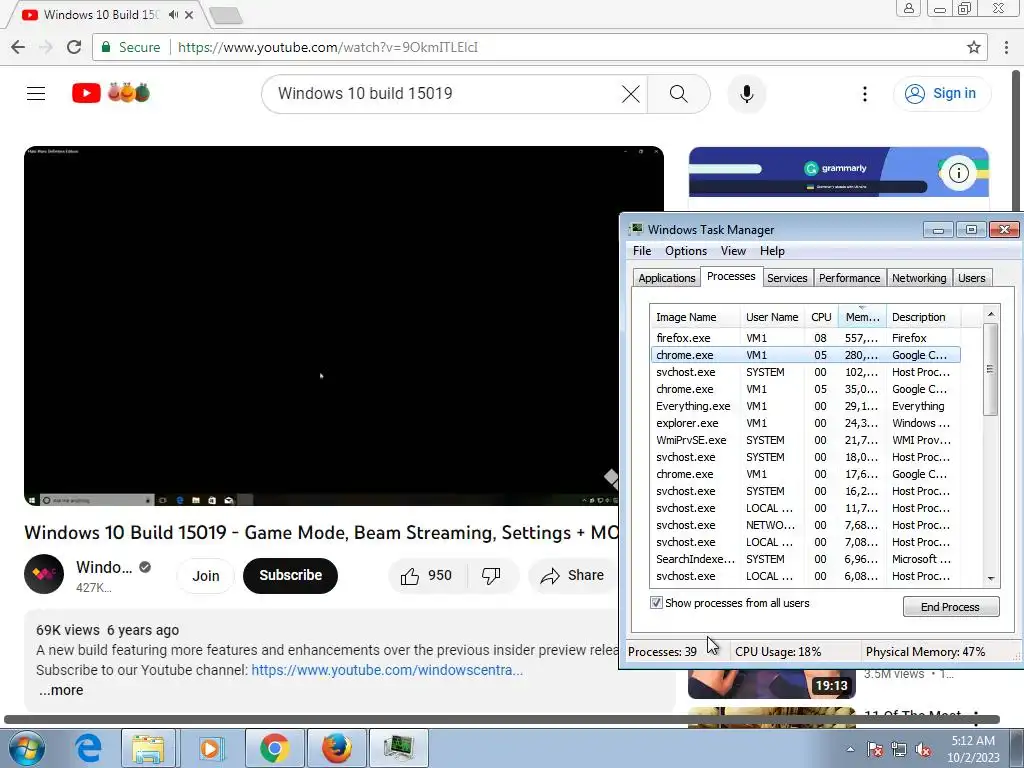
Task: Sort by User Name column
Action: (x=772, y=317)
